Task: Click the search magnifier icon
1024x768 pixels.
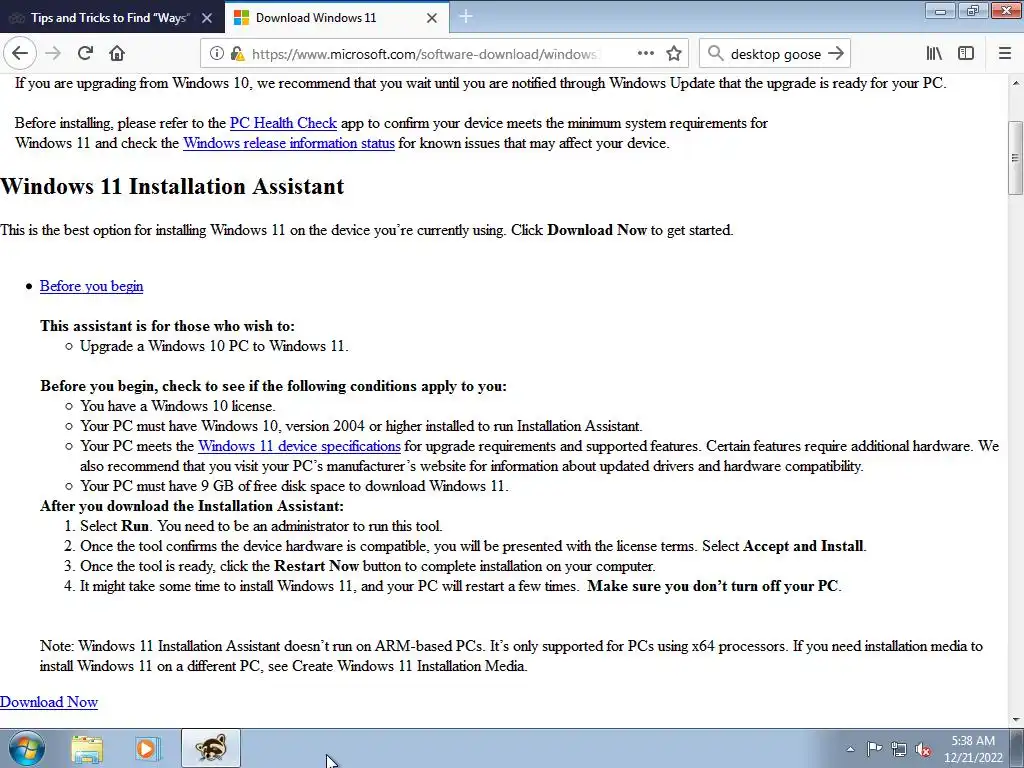Action: [x=716, y=54]
